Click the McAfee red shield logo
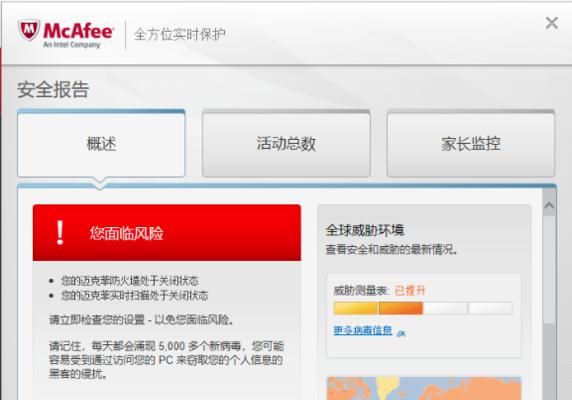 point(29,31)
